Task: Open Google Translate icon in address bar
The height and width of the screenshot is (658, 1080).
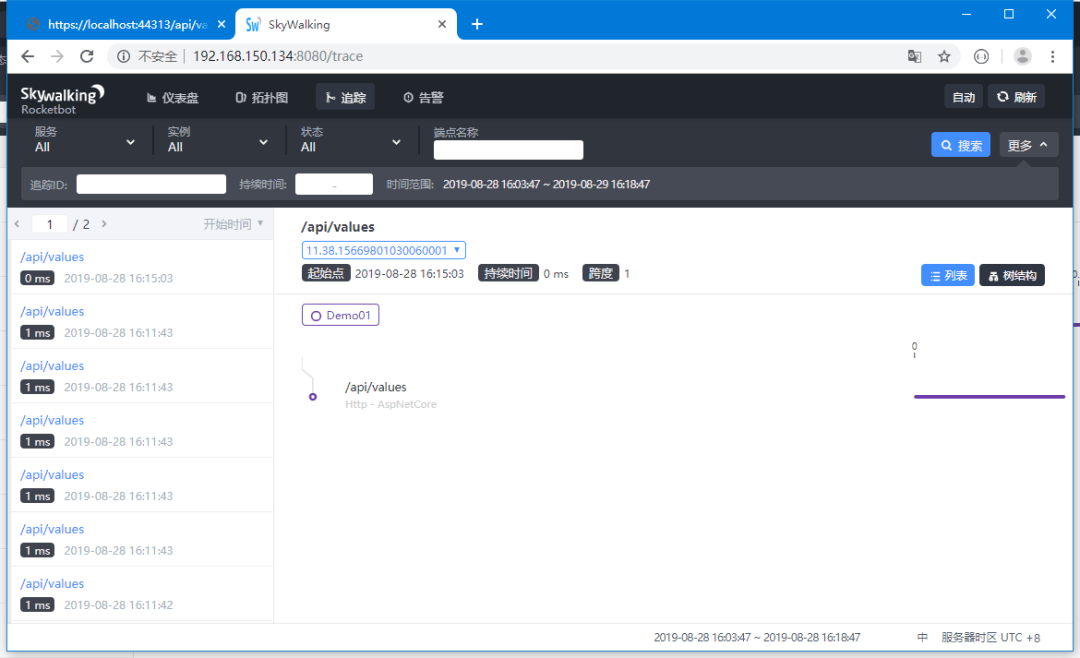Action: point(914,56)
